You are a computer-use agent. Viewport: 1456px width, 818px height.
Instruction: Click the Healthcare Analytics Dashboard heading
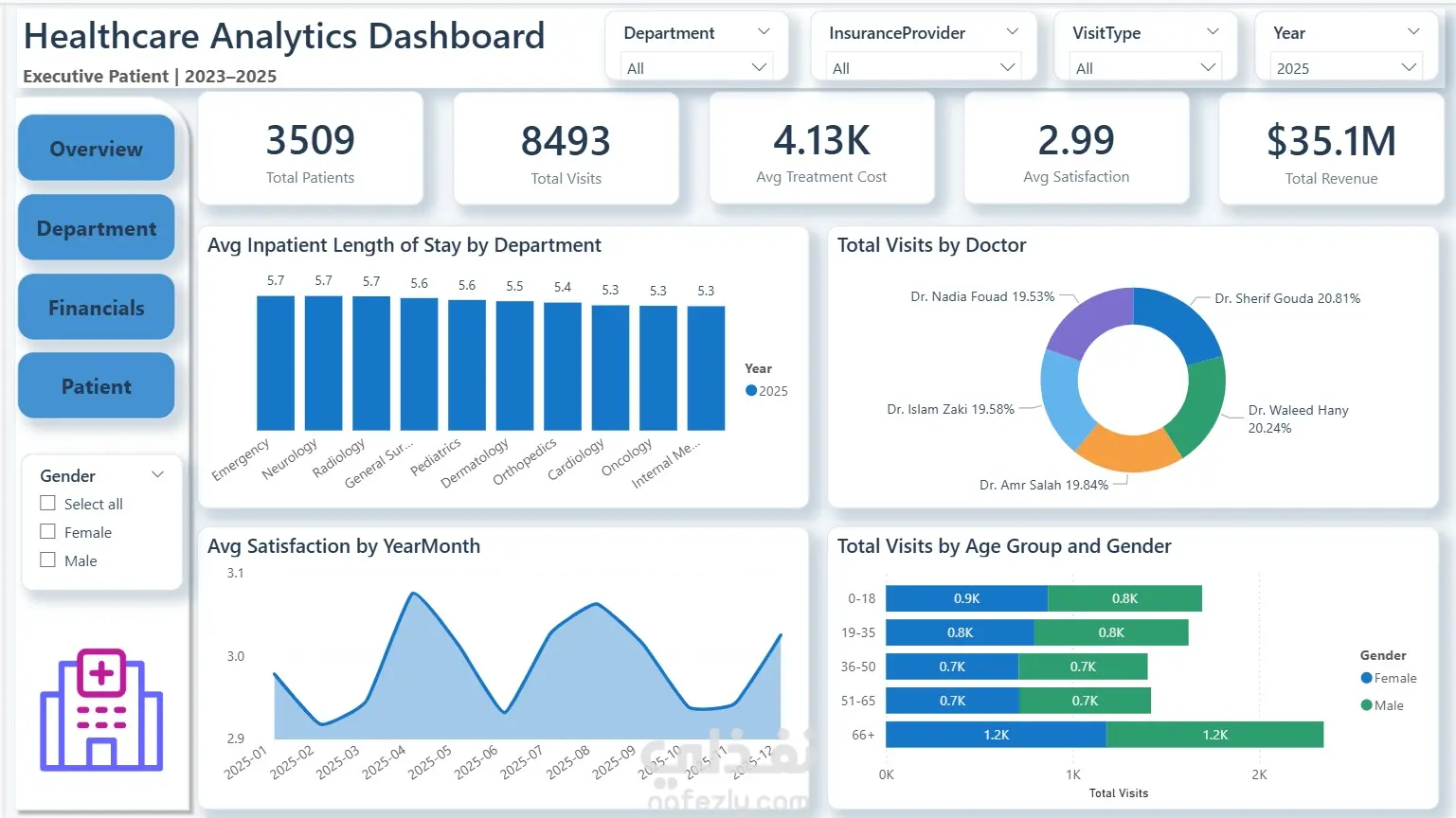[284, 36]
